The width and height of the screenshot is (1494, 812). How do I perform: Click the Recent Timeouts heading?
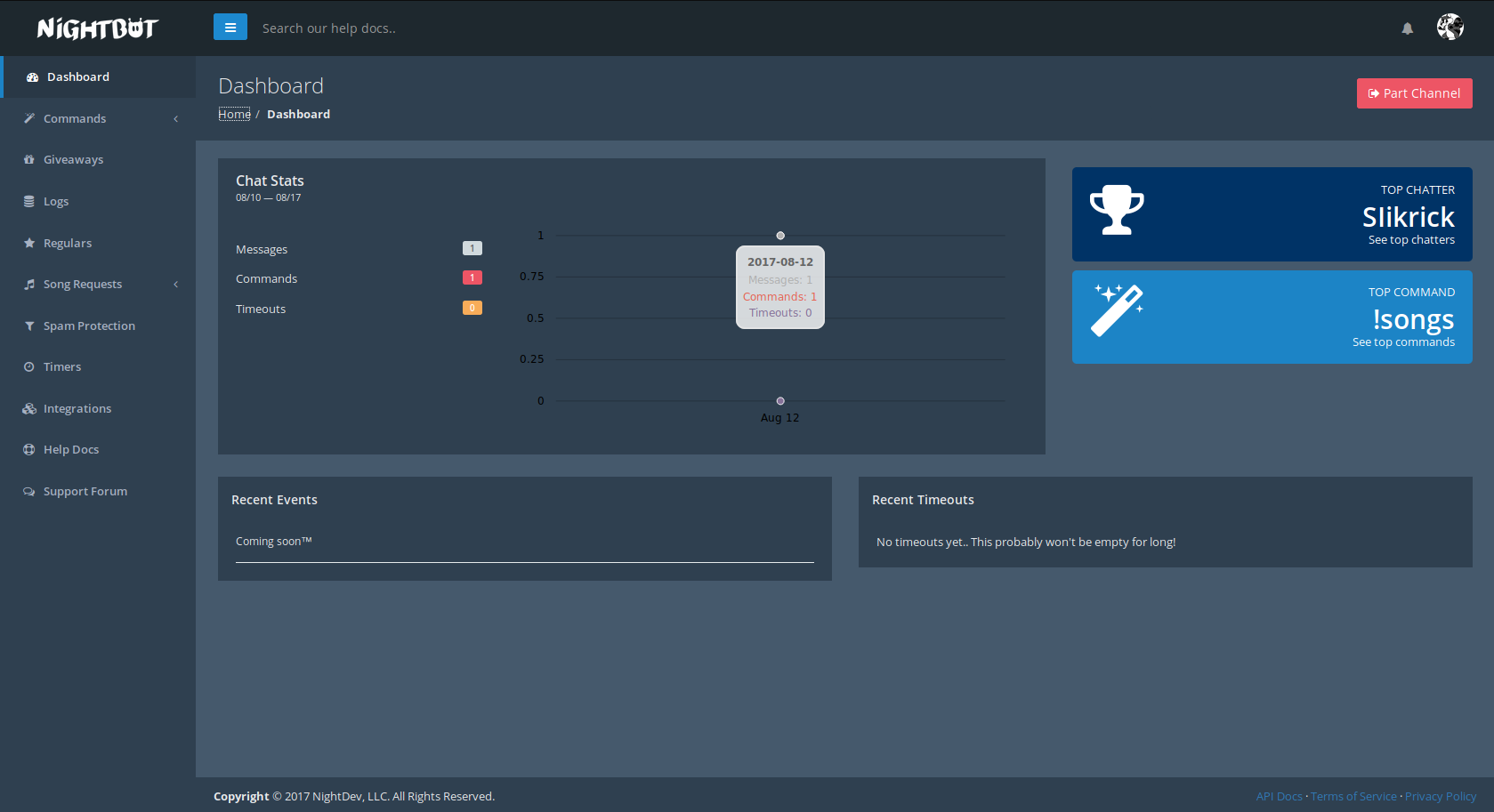(x=923, y=500)
